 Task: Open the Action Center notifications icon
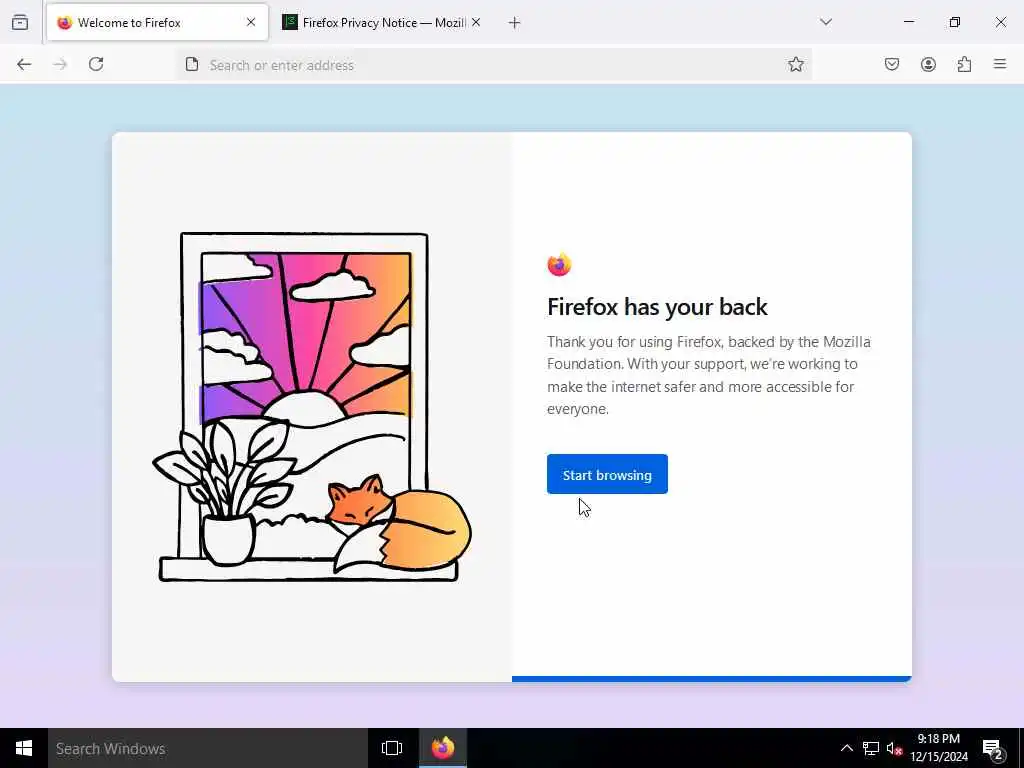click(x=993, y=748)
